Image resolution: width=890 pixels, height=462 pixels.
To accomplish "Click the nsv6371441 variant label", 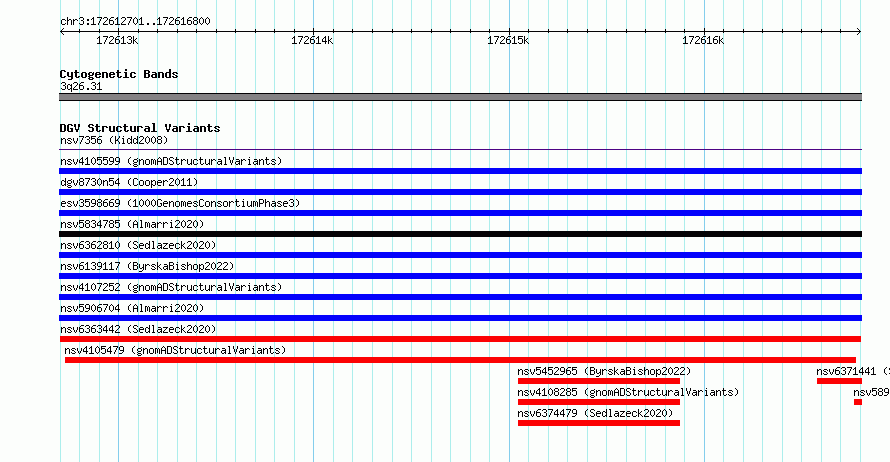I will coord(853,371).
